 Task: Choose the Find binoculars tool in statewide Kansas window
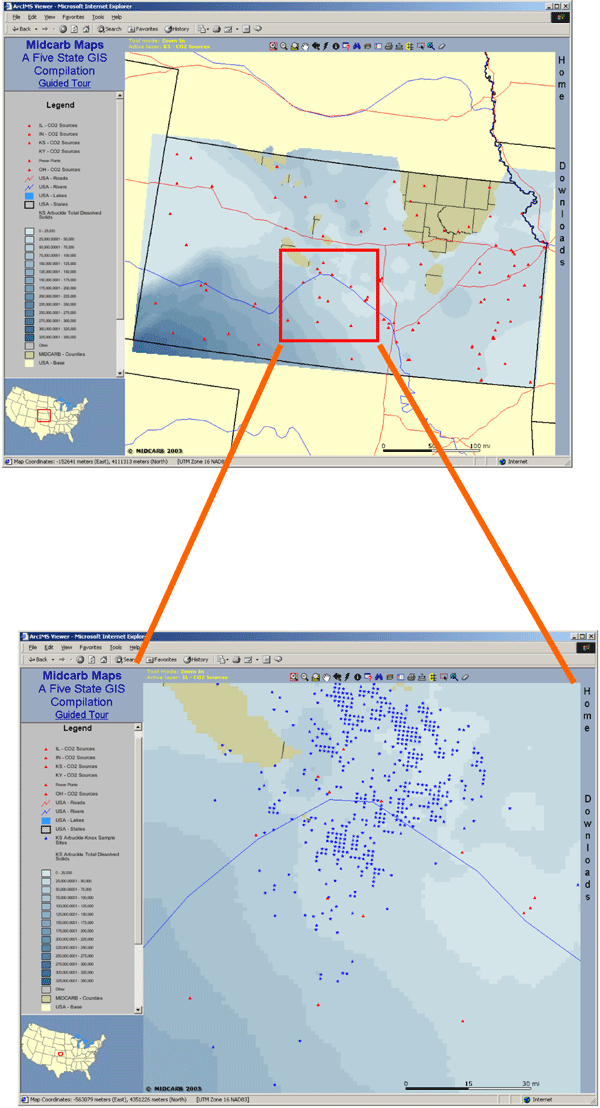click(357, 46)
